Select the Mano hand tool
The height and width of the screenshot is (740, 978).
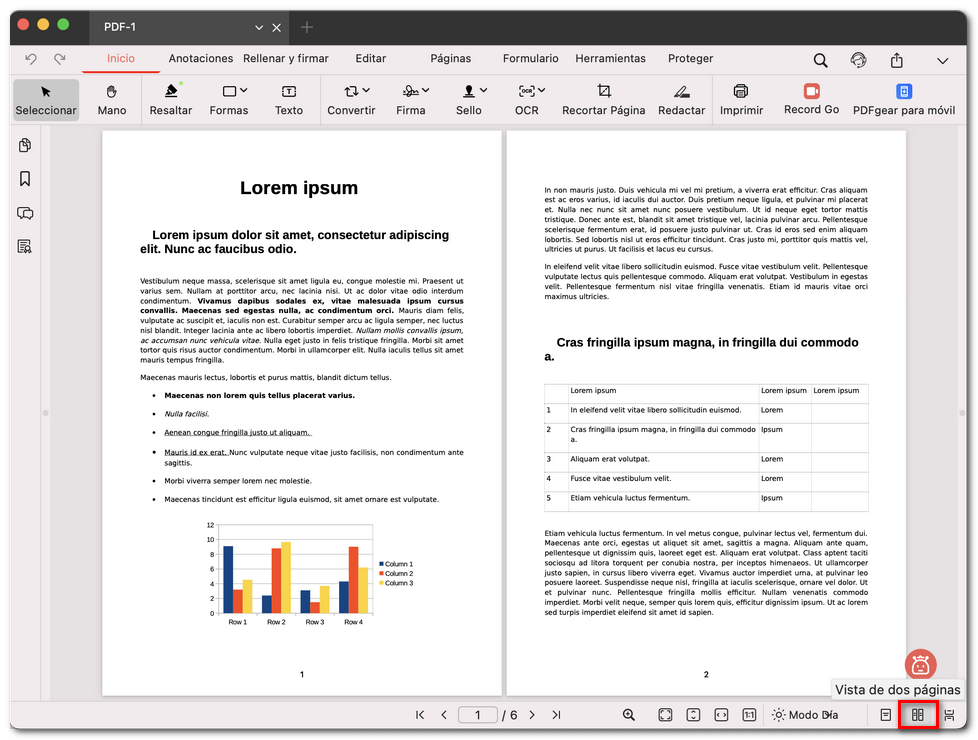click(112, 99)
